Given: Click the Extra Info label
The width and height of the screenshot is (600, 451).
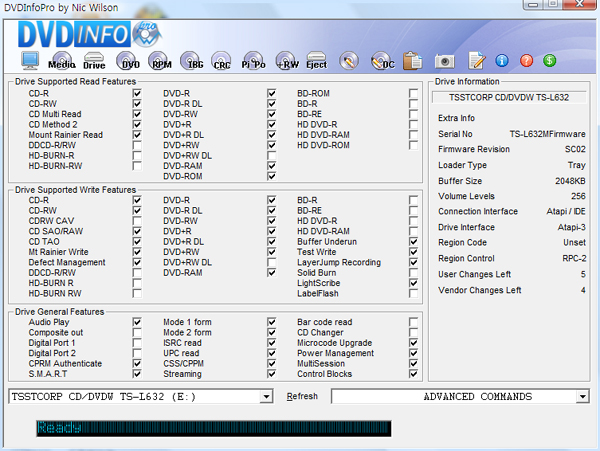Looking at the screenshot, I should pos(456,118).
